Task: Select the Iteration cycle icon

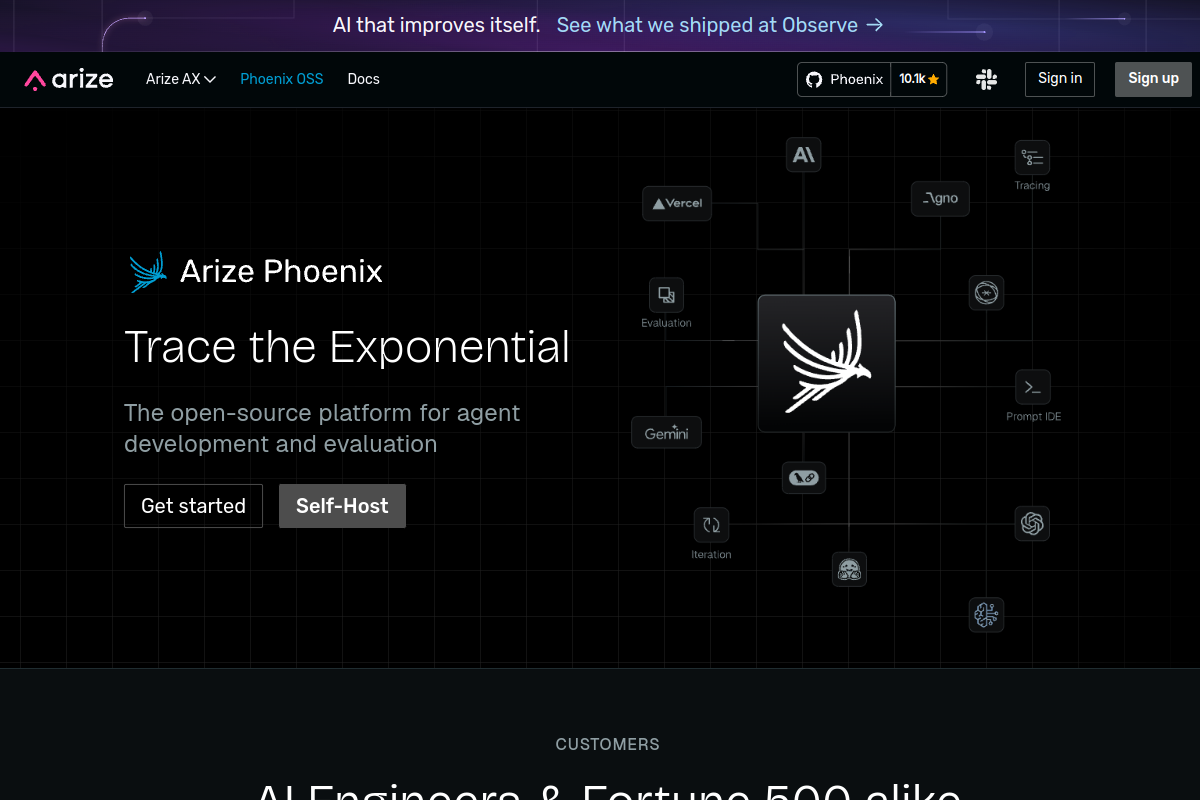Action: click(x=711, y=525)
